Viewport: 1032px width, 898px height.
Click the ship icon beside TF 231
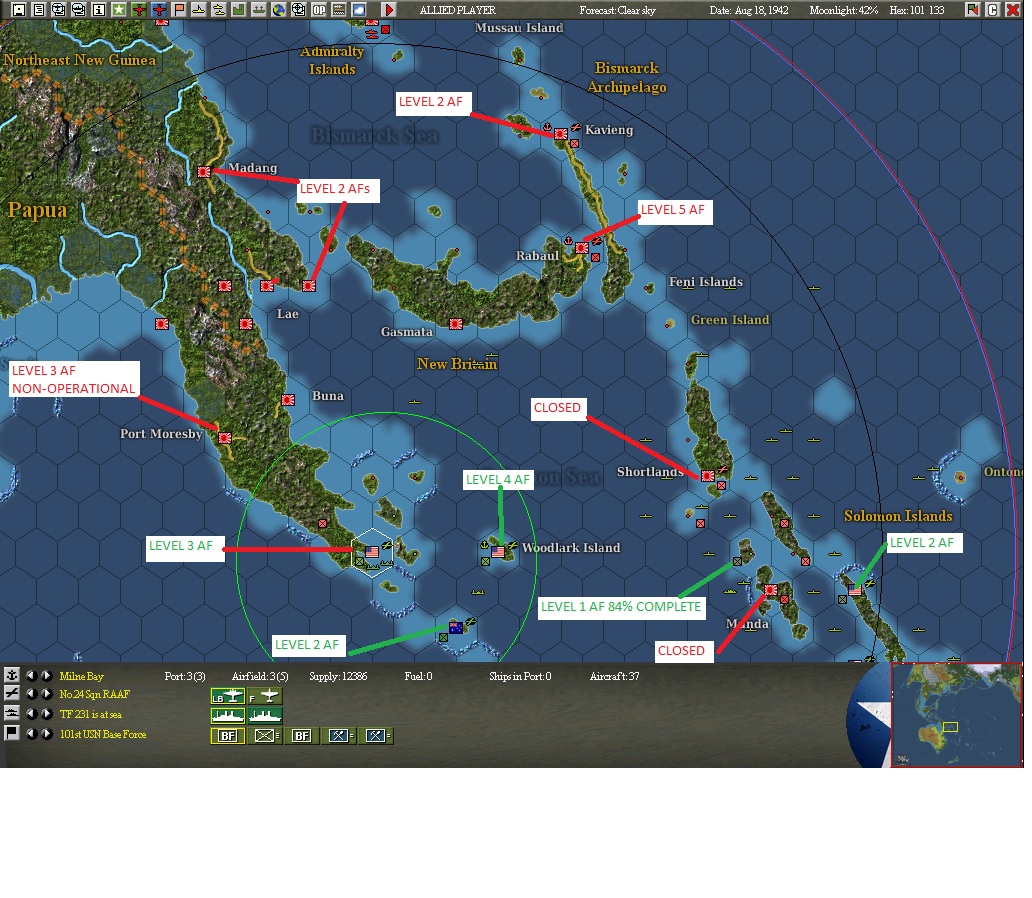11,713
